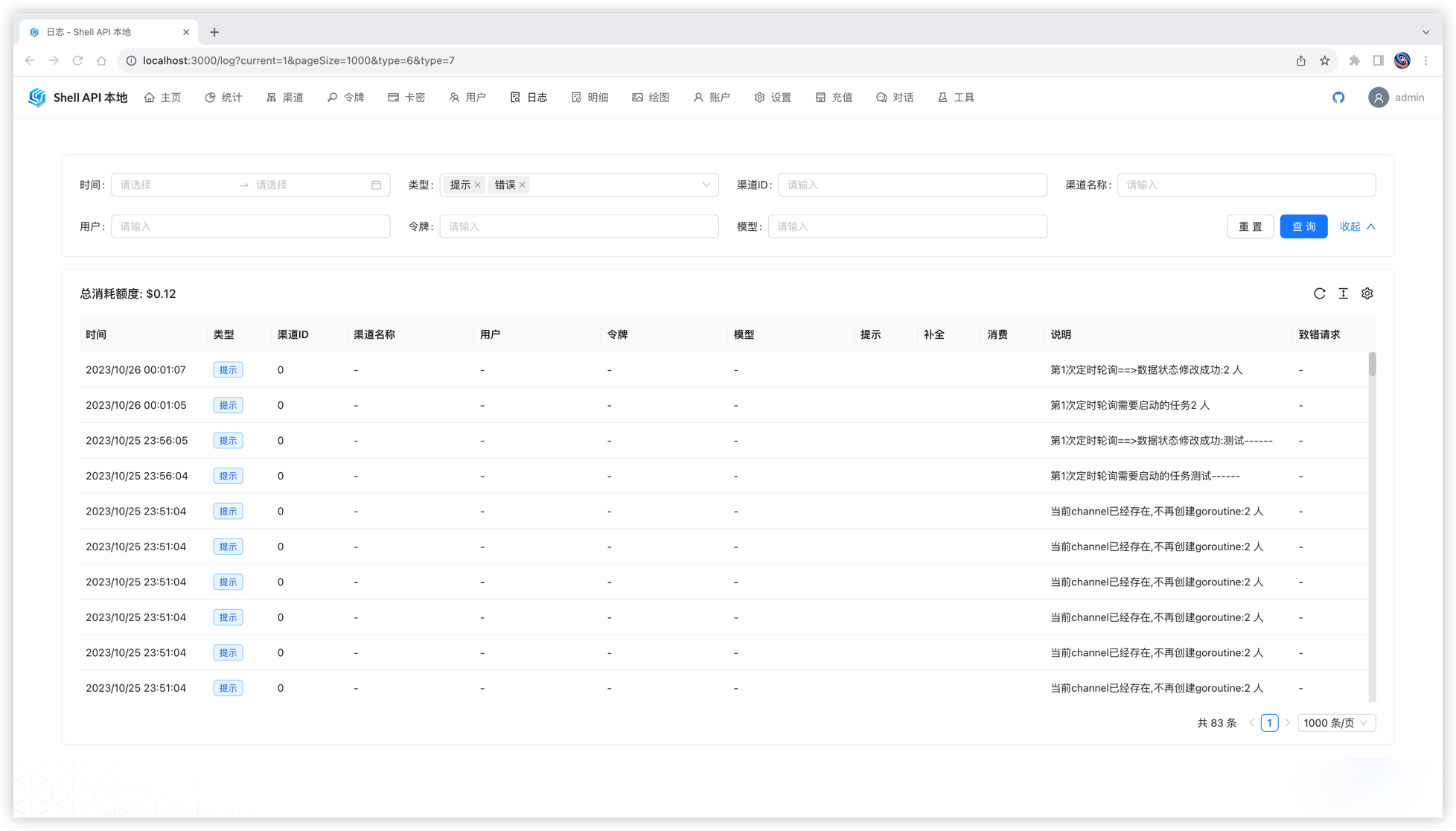
Task: Remove the 错误 tag from type filter
Action: [x=523, y=185]
